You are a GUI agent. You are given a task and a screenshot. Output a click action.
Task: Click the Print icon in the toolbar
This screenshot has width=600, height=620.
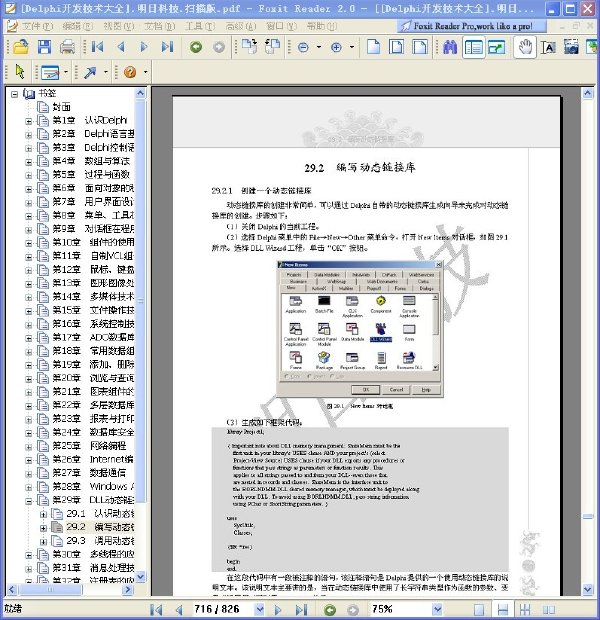click(x=67, y=47)
